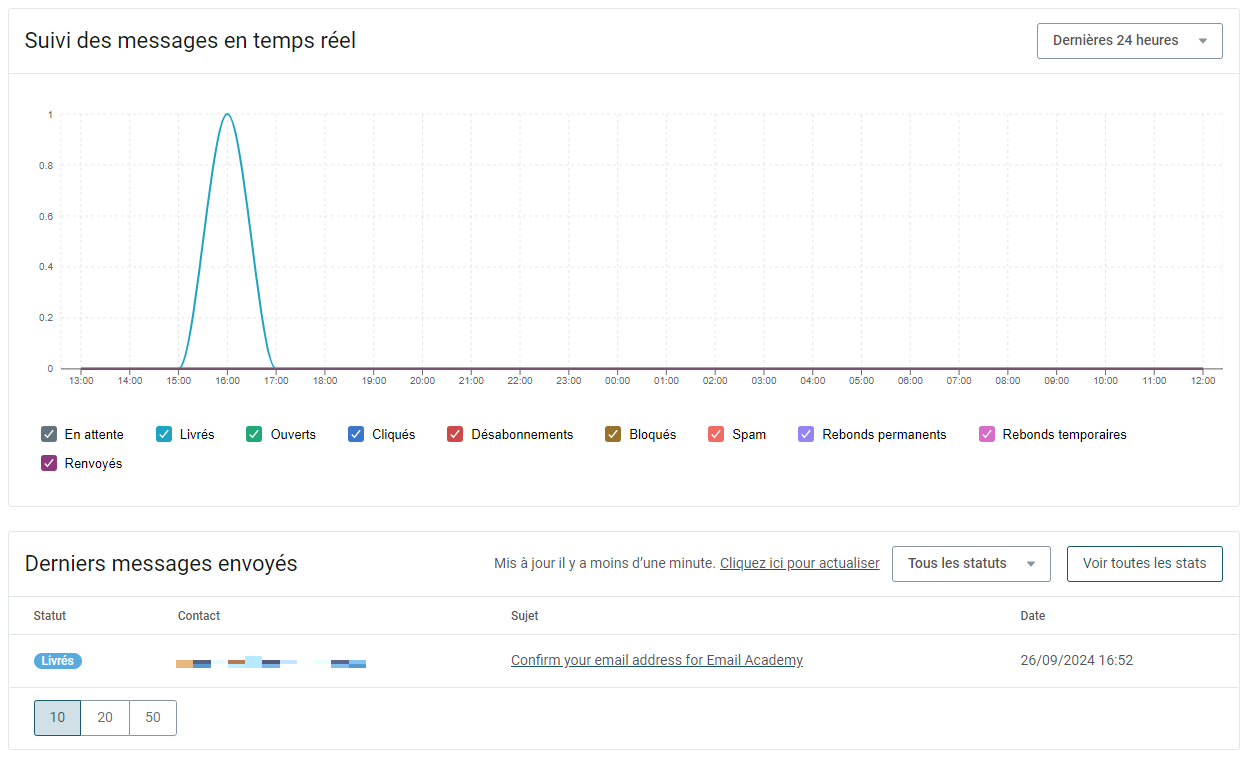The height and width of the screenshot is (760, 1251).
Task: Click the Livrés status badge
Action: pos(58,661)
